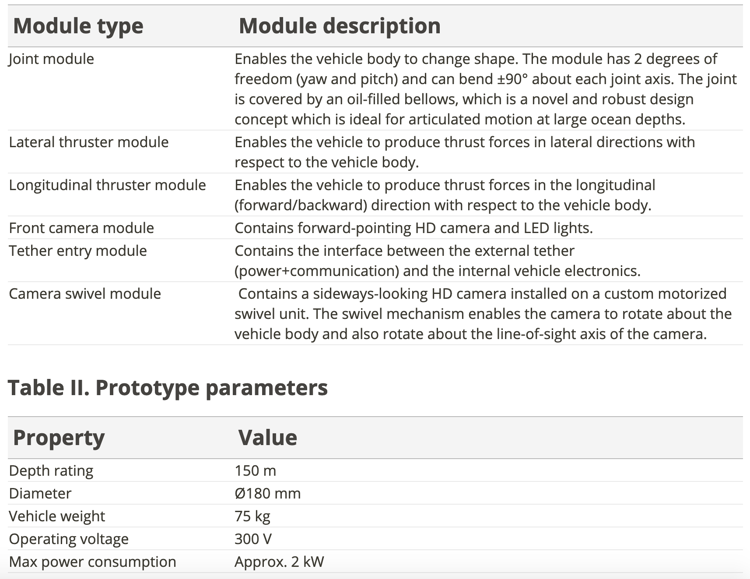This screenshot has height=579, width=750.
Task: Select the Longitudinal thruster module cell
Action: [x=107, y=185]
